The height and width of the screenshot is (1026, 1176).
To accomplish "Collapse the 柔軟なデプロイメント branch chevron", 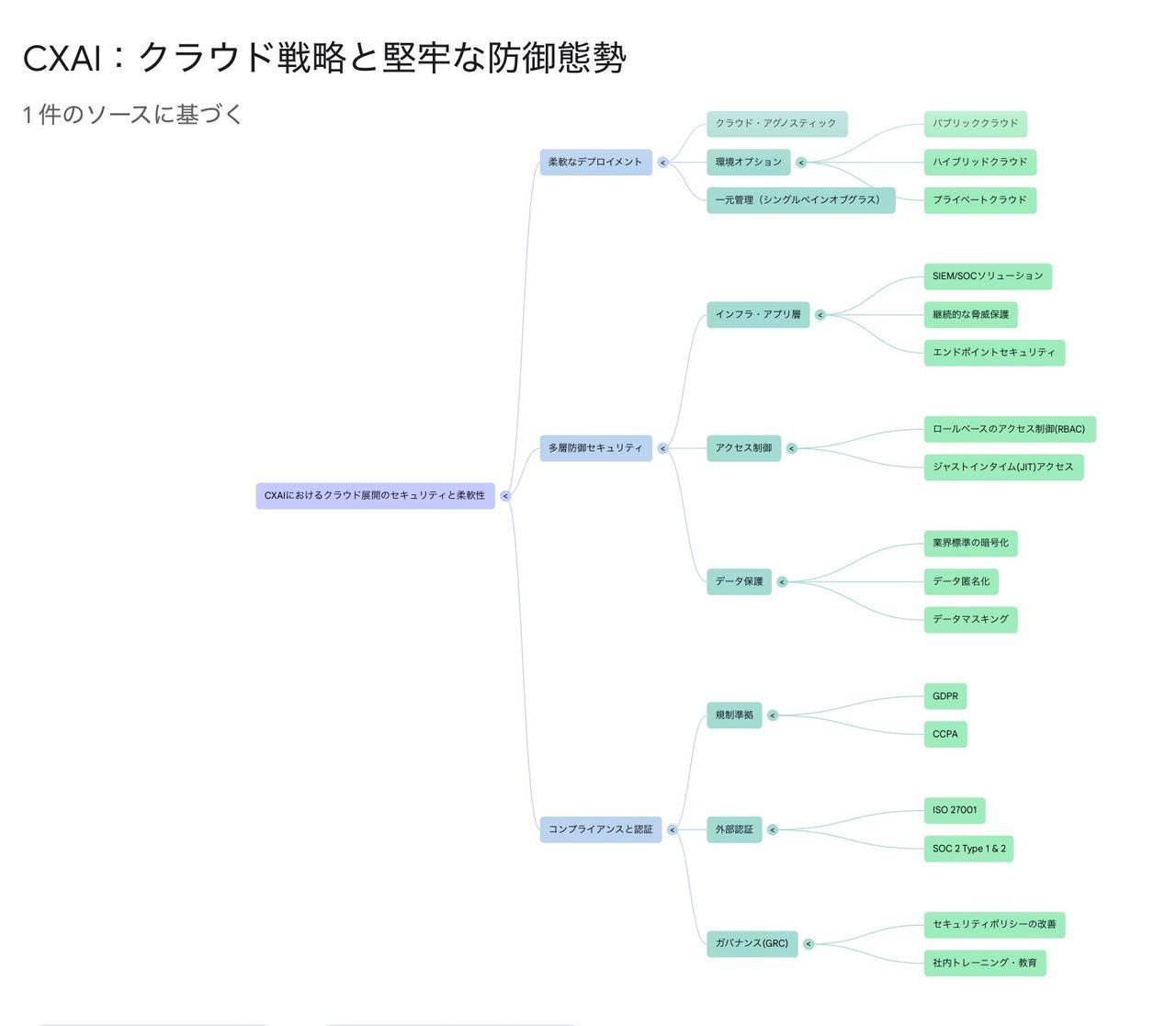I will click(663, 162).
